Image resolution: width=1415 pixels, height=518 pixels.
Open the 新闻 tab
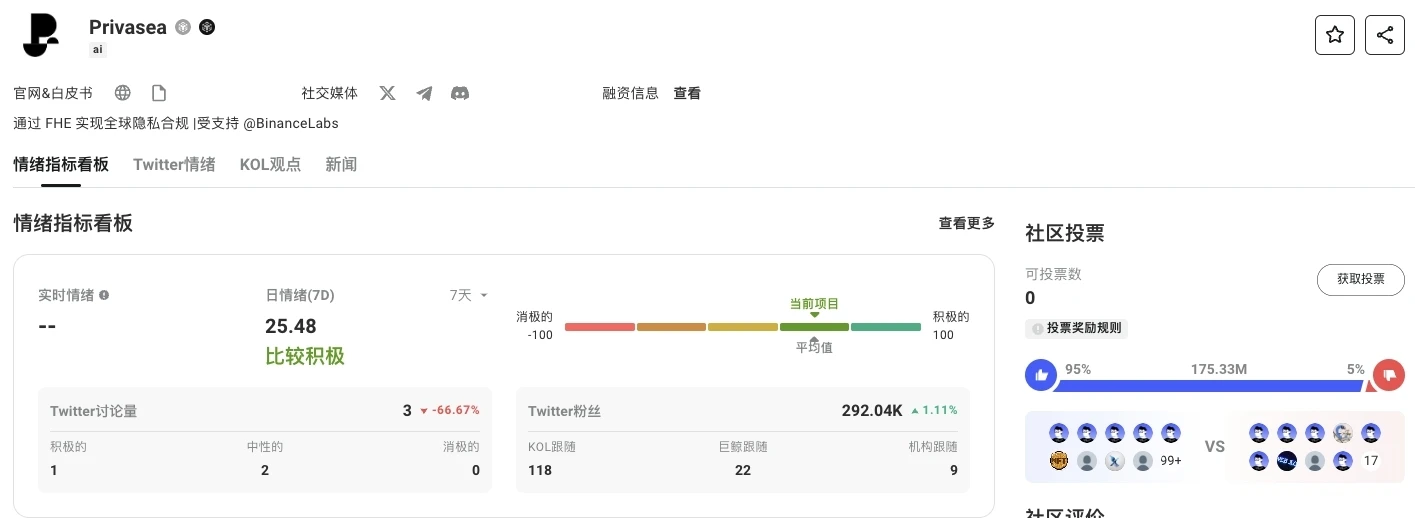[x=341, y=165]
